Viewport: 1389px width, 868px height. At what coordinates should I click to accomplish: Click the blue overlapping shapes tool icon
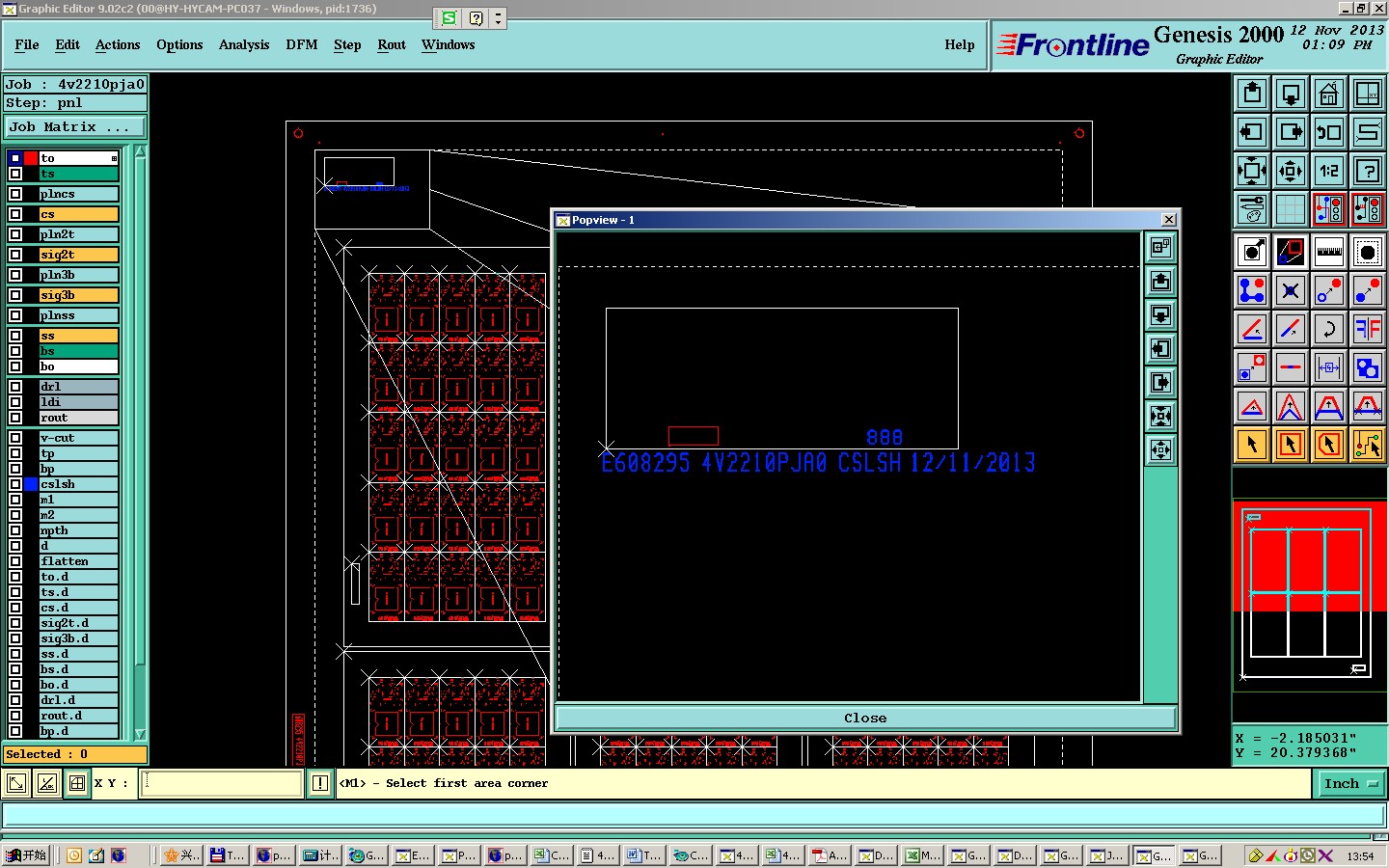[x=1368, y=367]
